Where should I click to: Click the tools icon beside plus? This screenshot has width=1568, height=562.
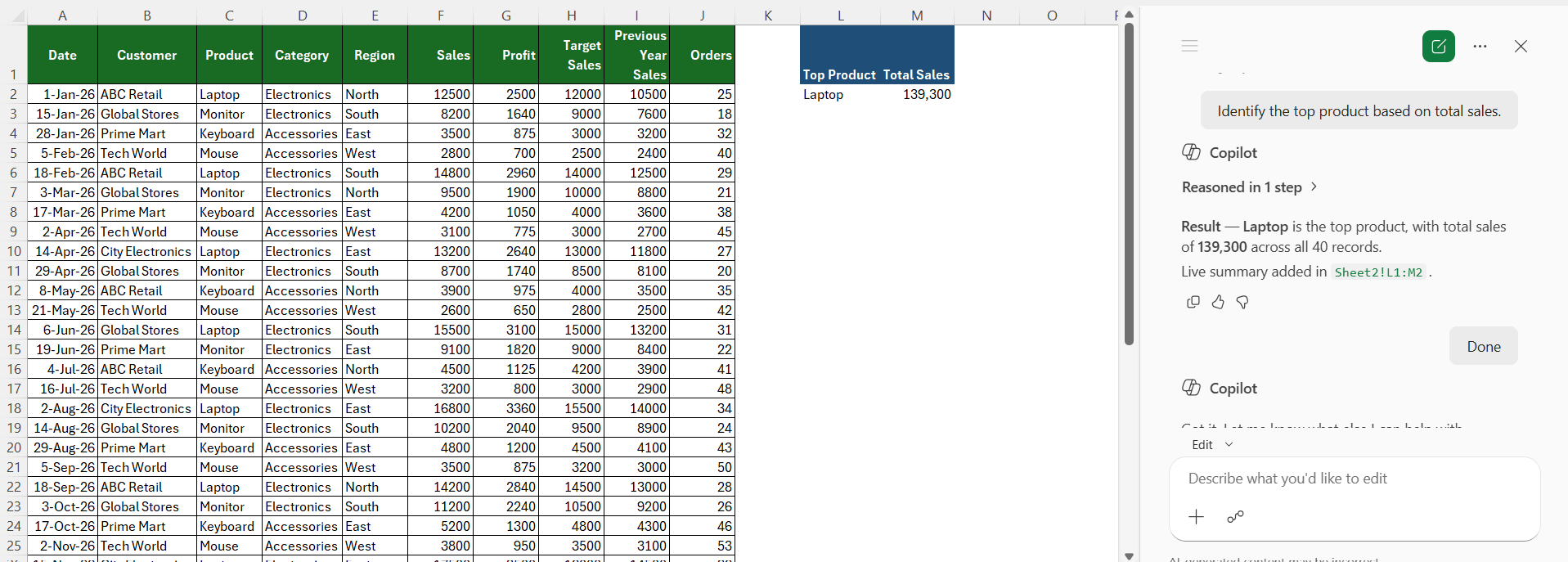click(x=1235, y=517)
